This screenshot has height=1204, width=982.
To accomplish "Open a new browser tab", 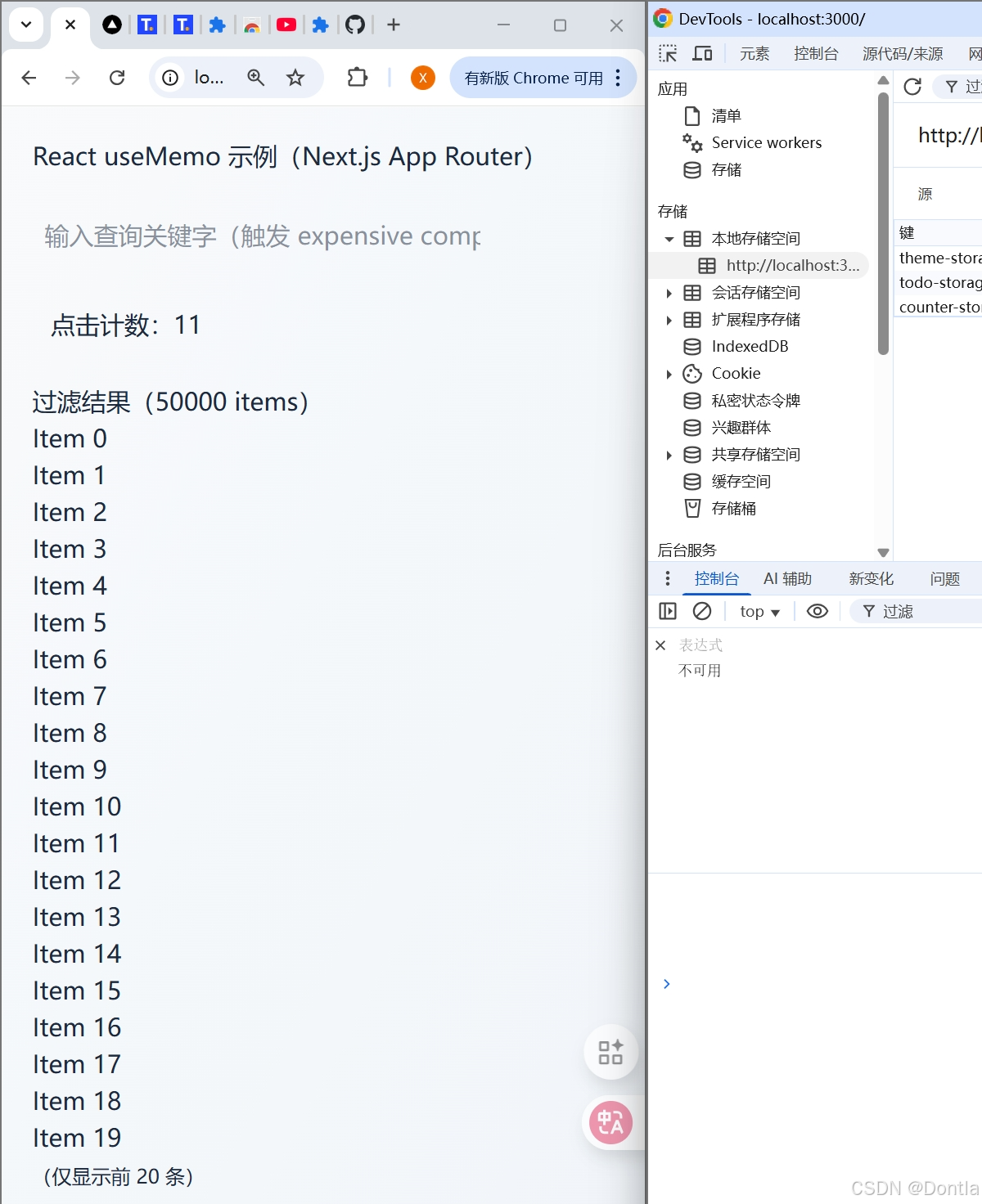I will coord(394,25).
